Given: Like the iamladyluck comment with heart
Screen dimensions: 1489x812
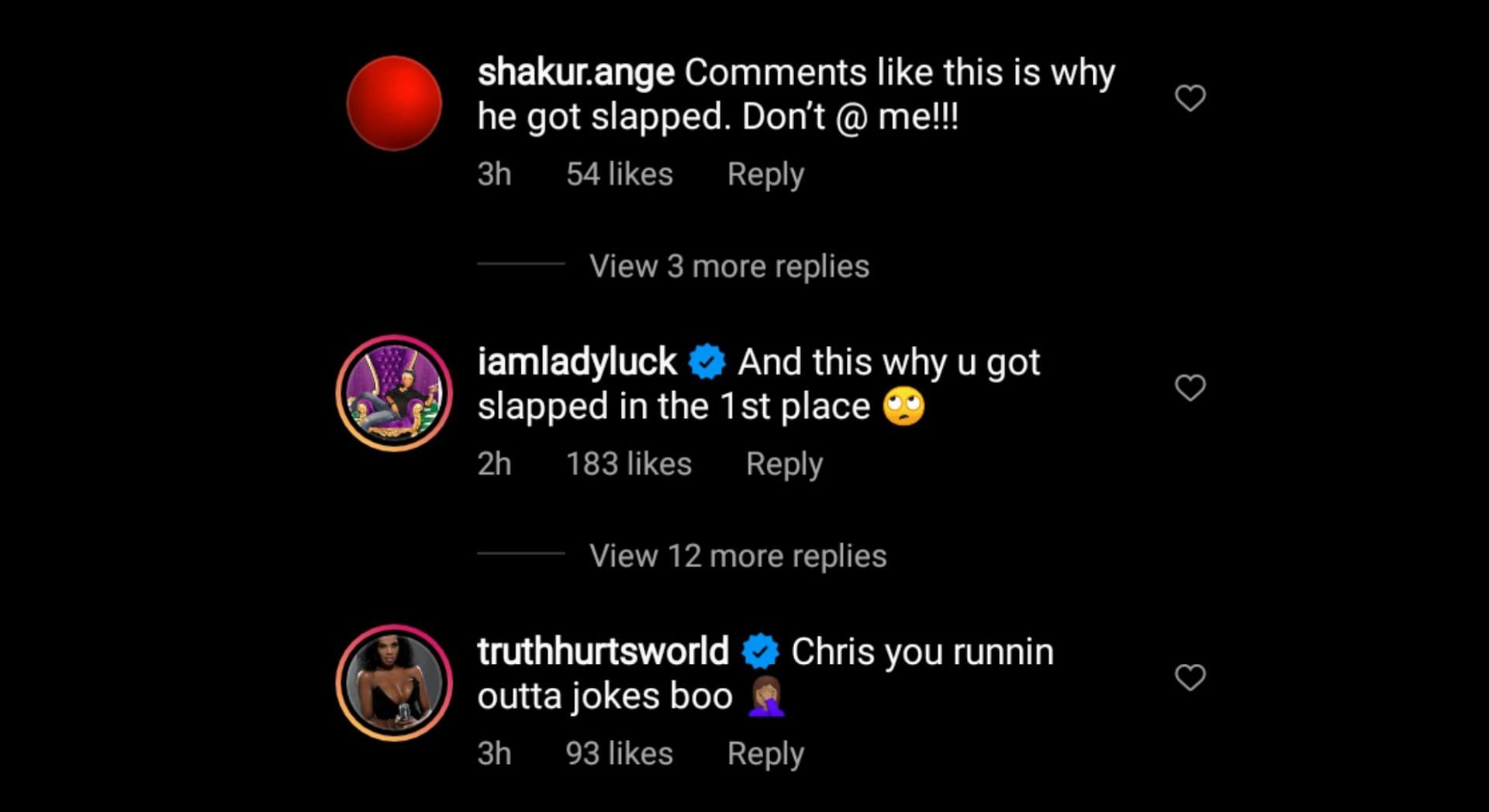Looking at the screenshot, I should 1190,387.
